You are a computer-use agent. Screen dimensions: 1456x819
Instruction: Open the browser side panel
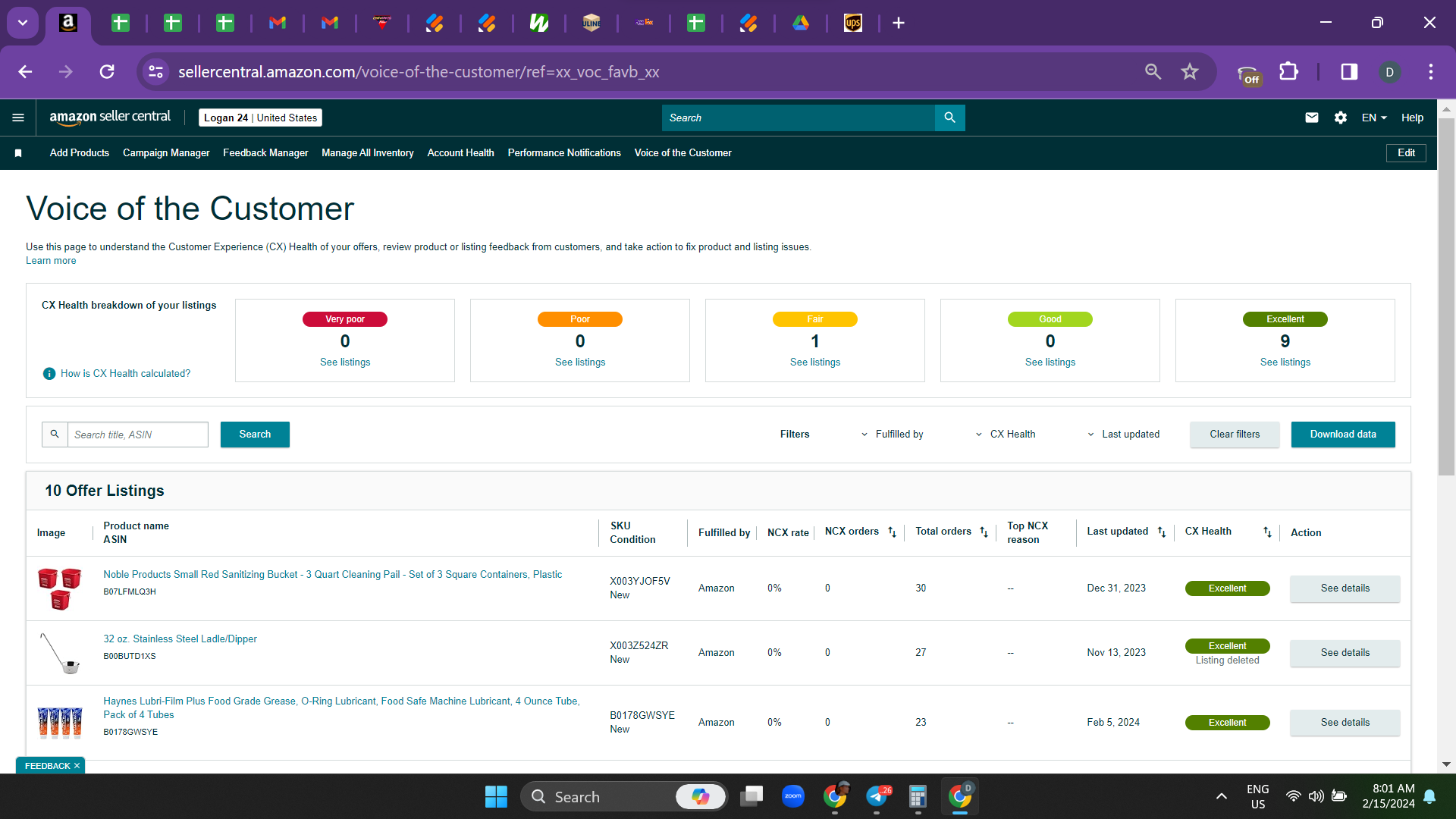1349,71
